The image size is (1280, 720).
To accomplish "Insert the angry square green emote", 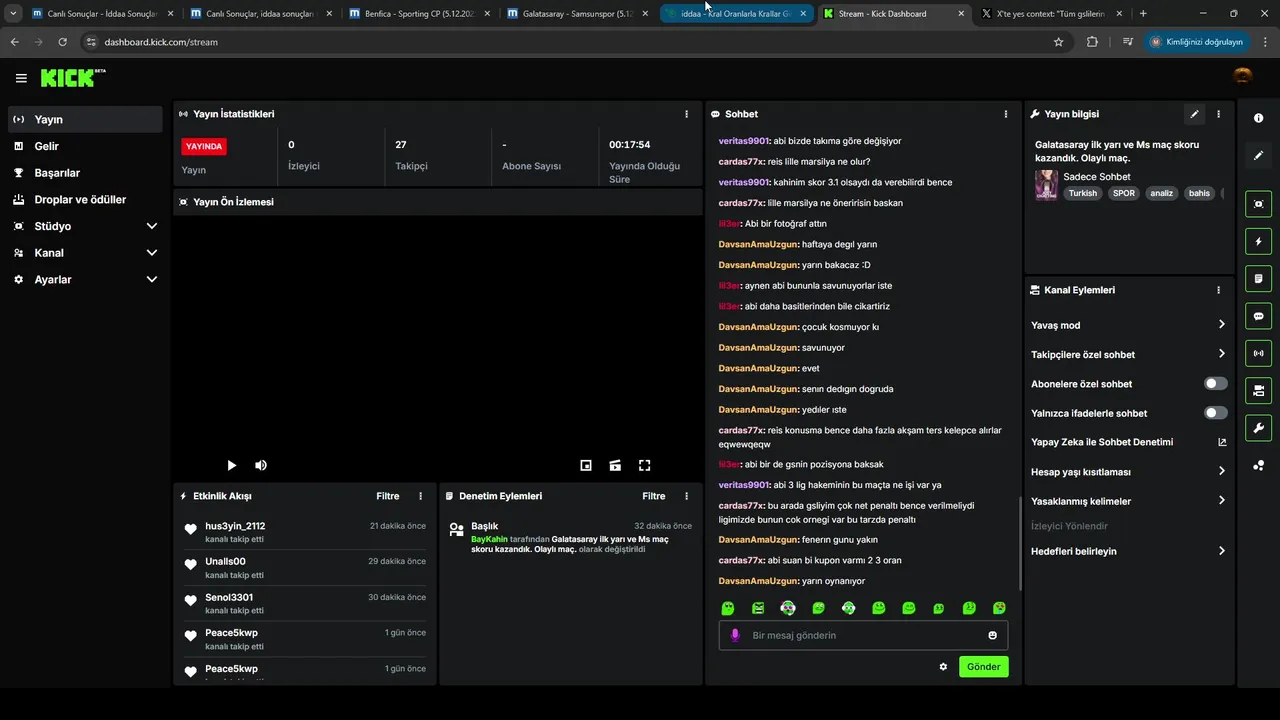I will [x=758, y=608].
